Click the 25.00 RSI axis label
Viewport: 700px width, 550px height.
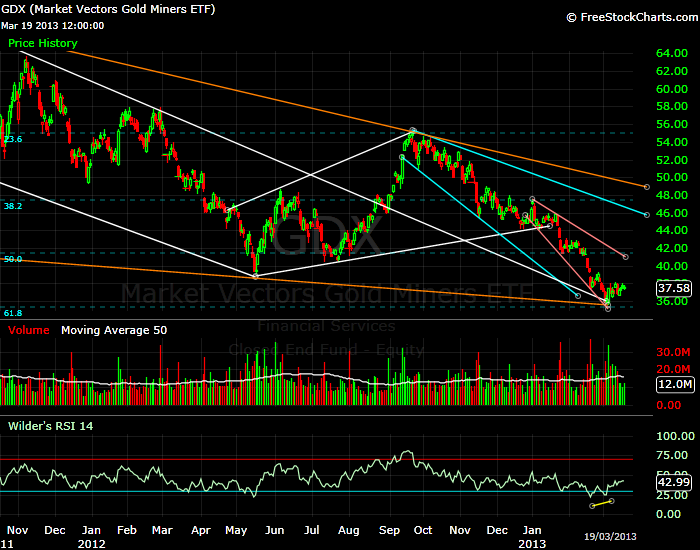click(x=672, y=495)
